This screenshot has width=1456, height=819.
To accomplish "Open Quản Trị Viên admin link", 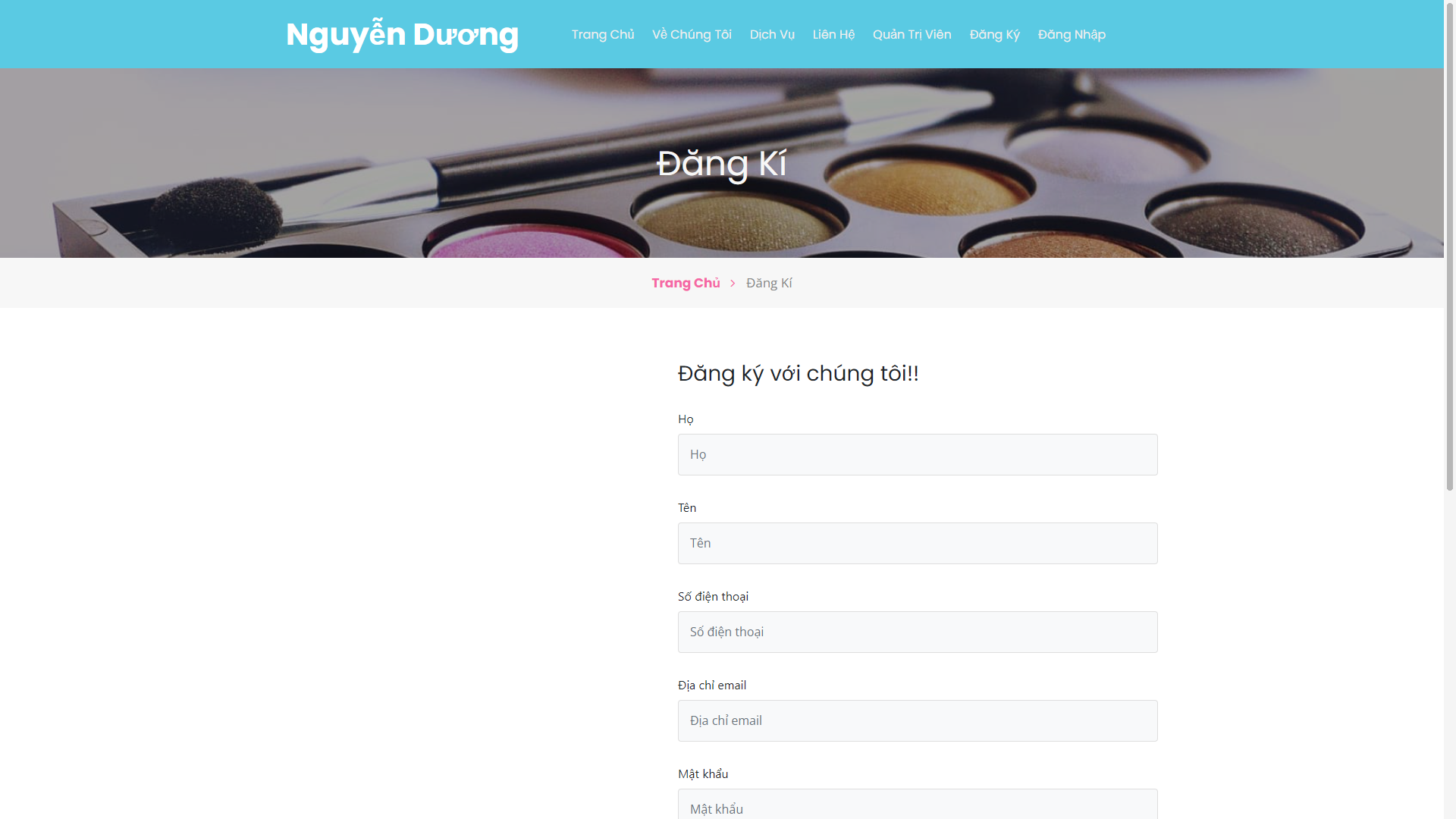I will coord(912,35).
